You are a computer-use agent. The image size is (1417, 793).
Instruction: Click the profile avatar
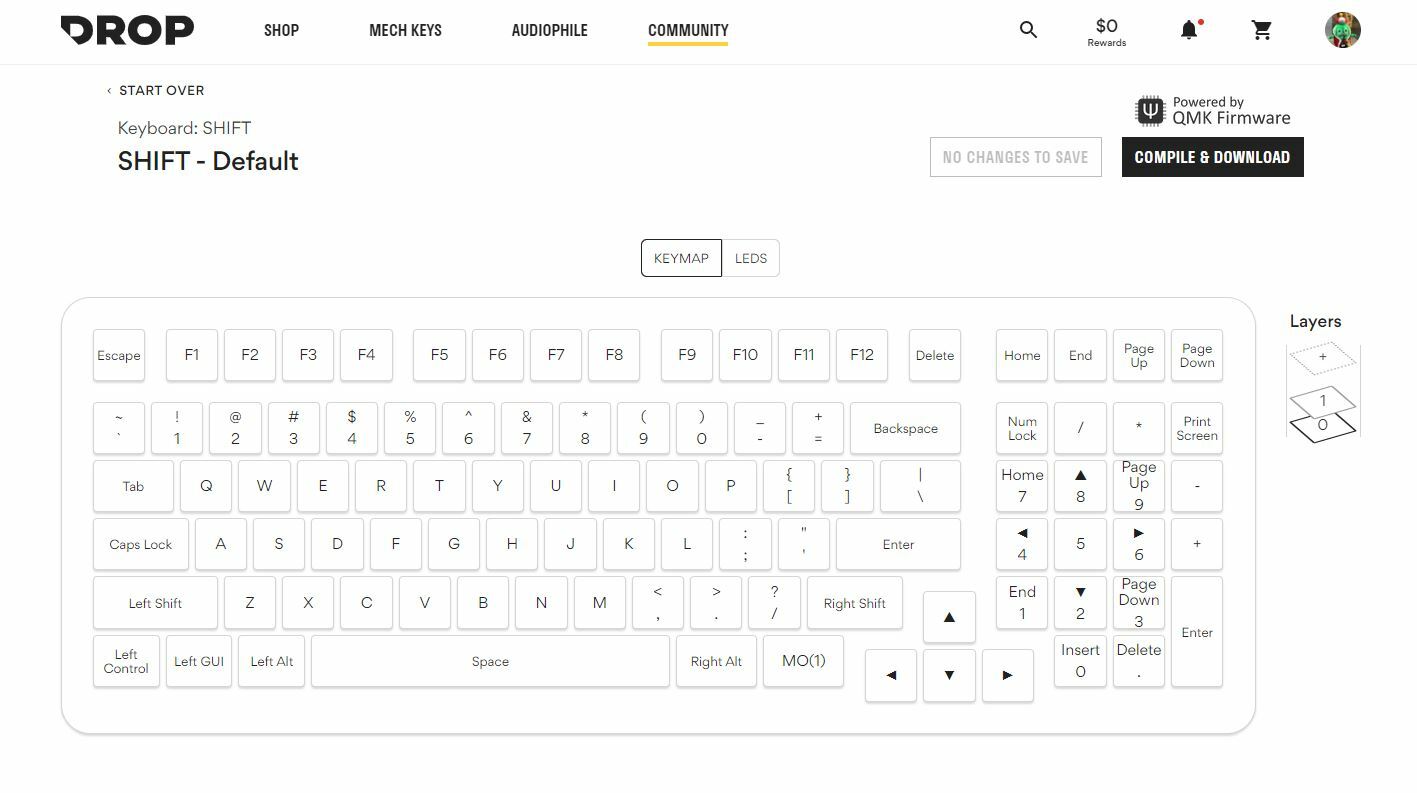tap(1343, 30)
